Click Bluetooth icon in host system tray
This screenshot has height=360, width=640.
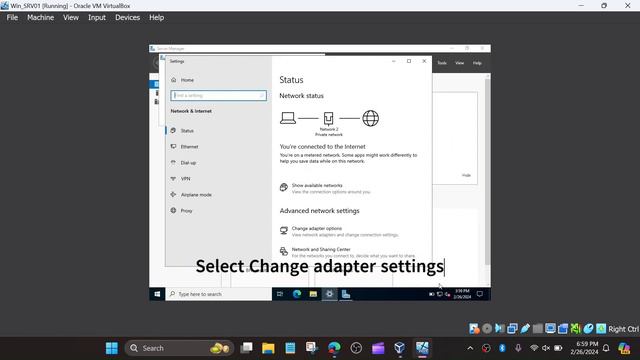tap(502, 348)
